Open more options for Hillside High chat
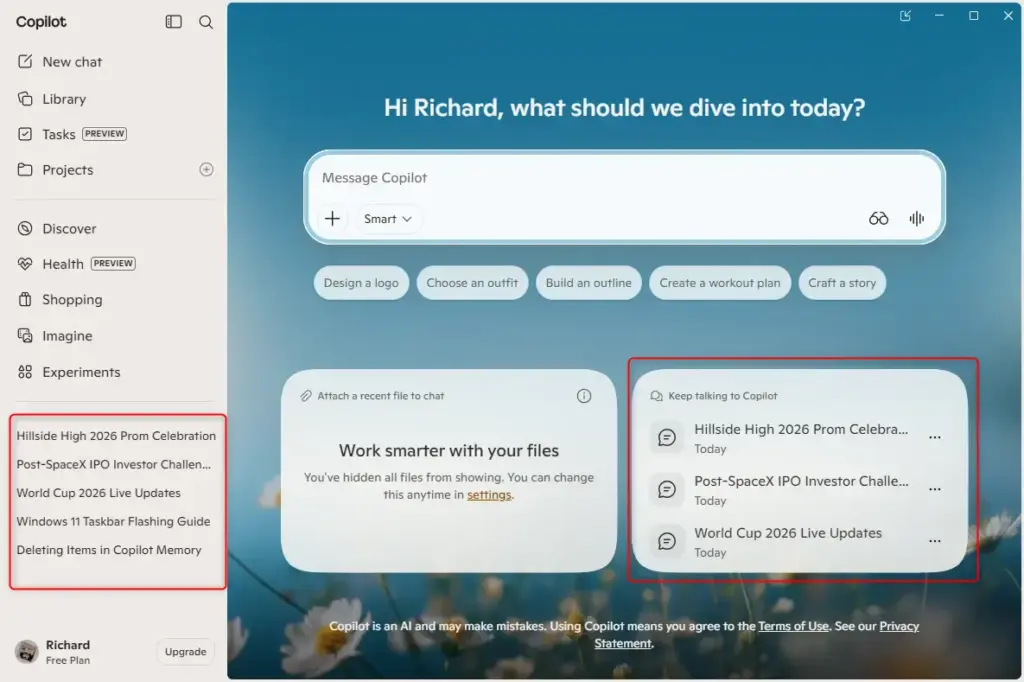The width and height of the screenshot is (1024, 682). [x=935, y=437]
